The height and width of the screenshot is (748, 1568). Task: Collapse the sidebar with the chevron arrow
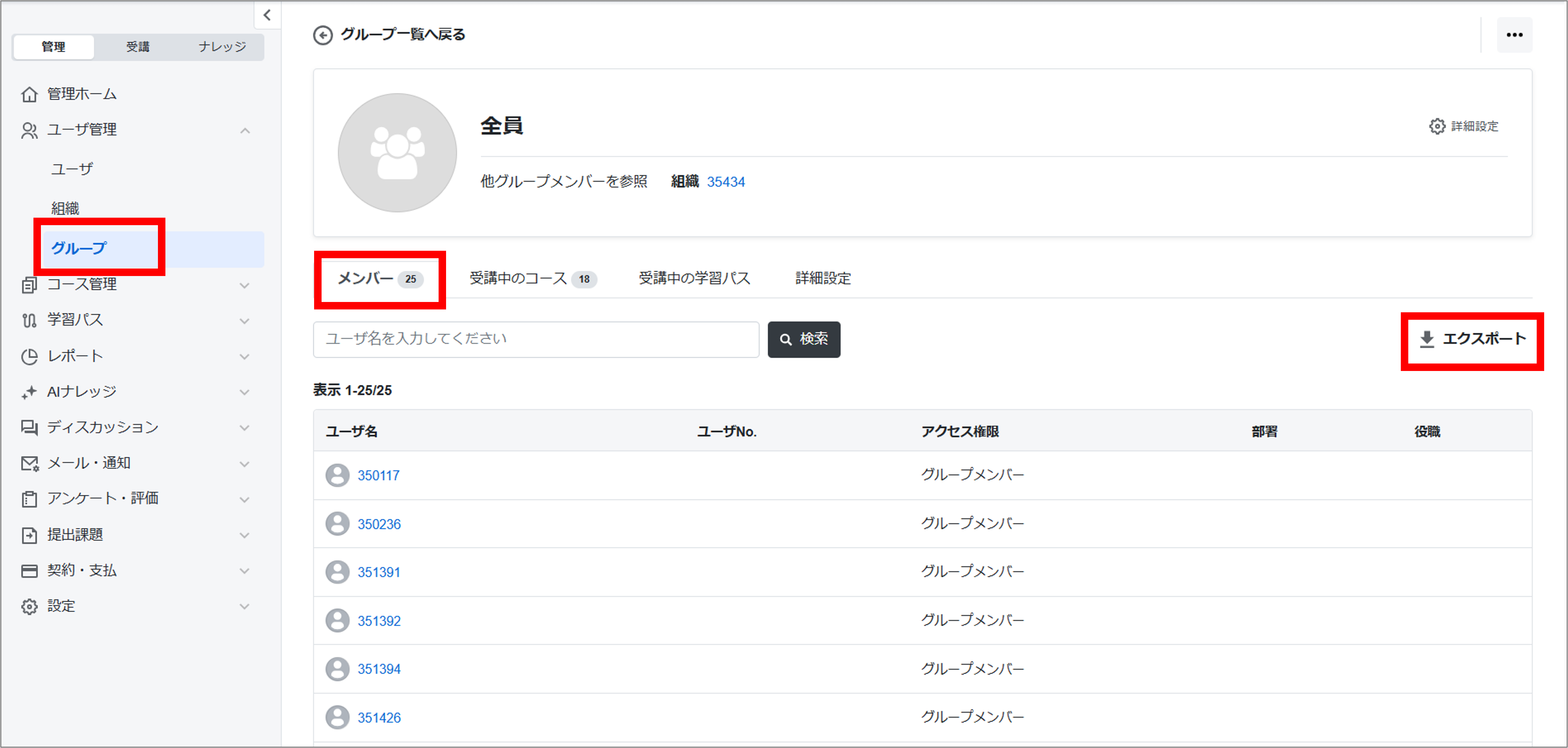(x=266, y=15)
